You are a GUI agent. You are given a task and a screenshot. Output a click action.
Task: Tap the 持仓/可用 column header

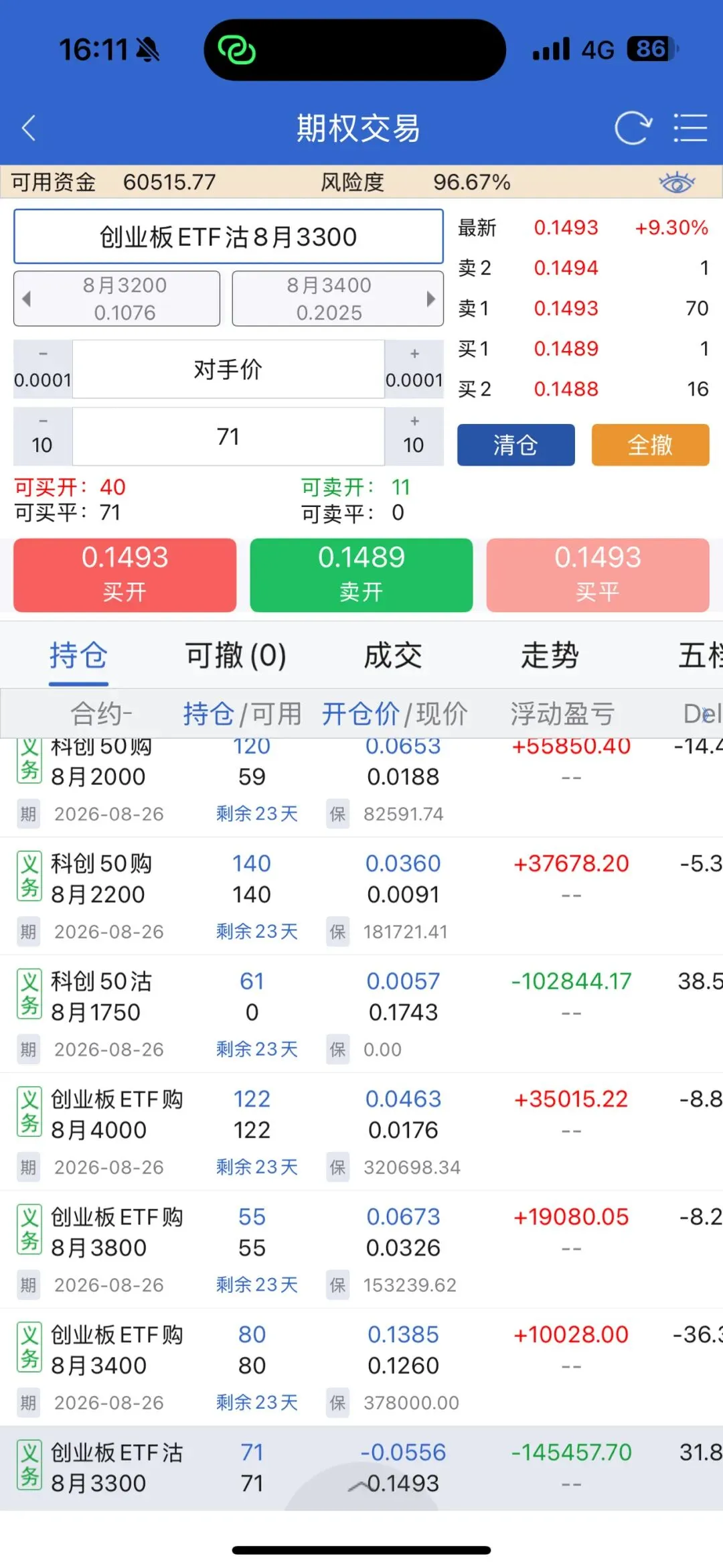point(242,713)
